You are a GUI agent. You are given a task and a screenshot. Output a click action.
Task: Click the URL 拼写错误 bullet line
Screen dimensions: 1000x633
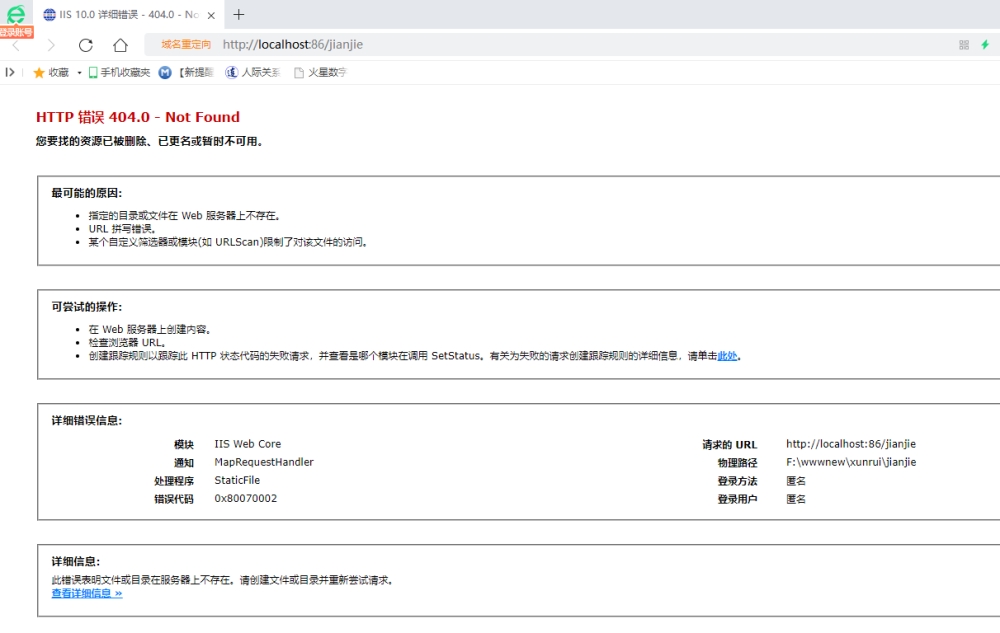[122, 229]
